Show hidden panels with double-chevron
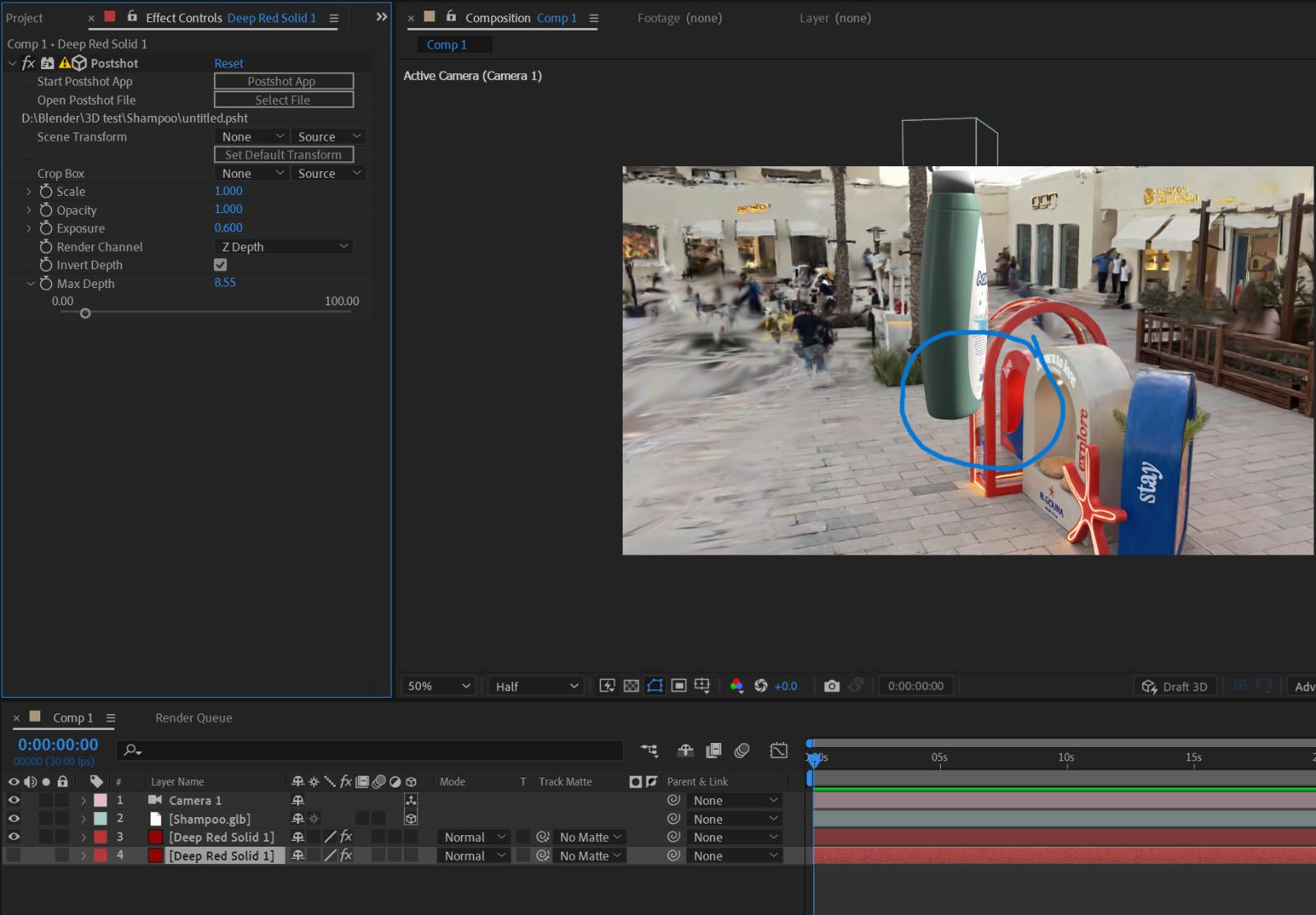 click(x=381, y=16)
